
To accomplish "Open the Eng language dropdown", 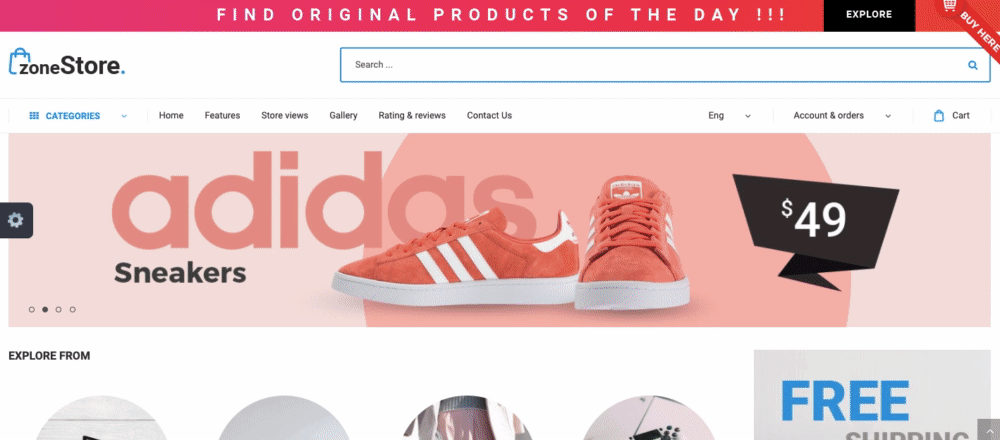I will click(729, 115).
